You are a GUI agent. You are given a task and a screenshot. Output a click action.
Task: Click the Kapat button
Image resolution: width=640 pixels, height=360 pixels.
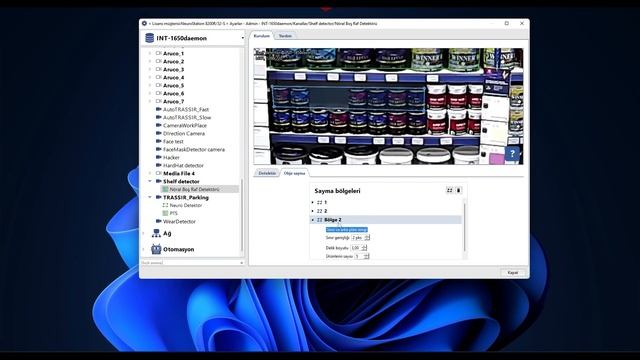tap(513, 273)
